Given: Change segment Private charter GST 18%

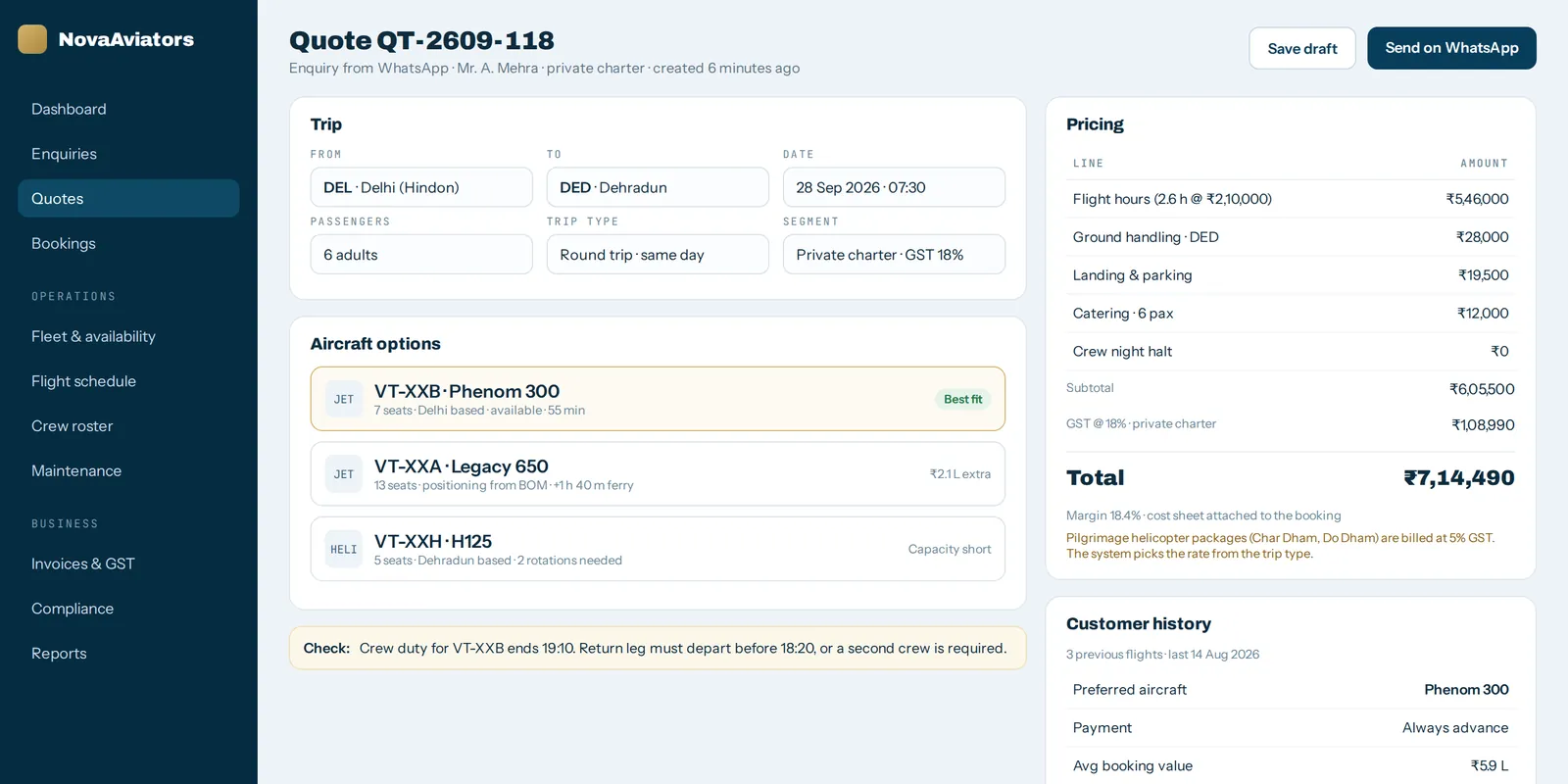Looking at the screenshot, I should 894,255.
